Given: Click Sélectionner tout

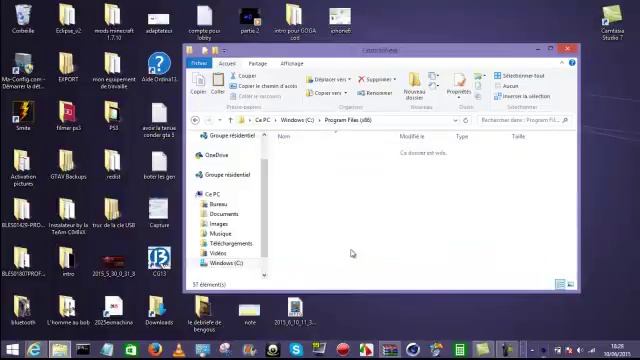Looking at the screenshot, I should coord(519,76).
